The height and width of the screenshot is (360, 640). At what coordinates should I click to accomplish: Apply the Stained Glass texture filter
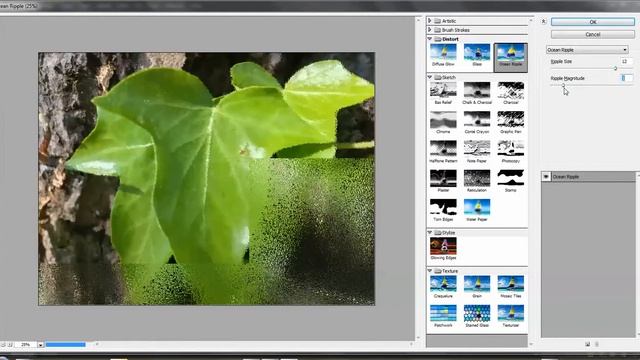(477, 316)
